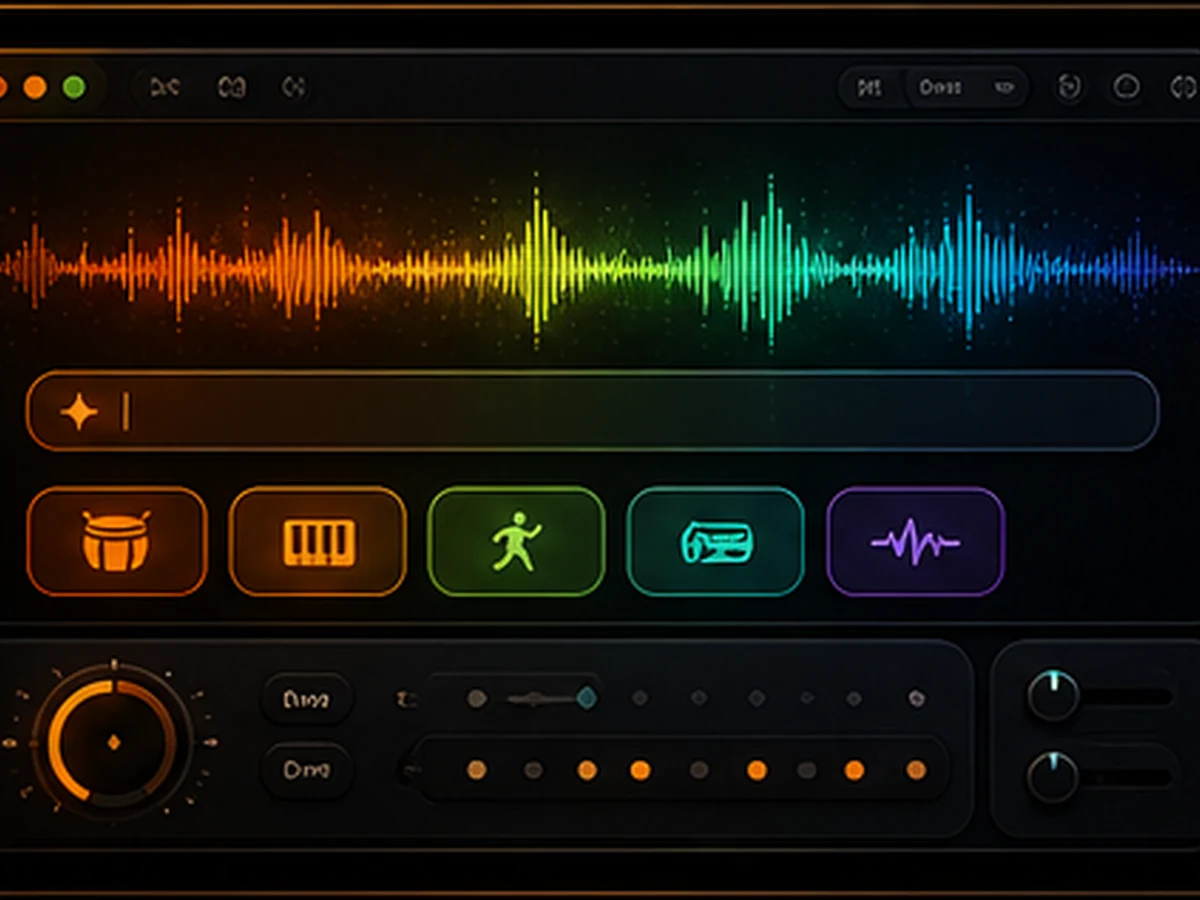Select the drum instrument tile
Screen dimensions: 1200x900
click(117, 541)
